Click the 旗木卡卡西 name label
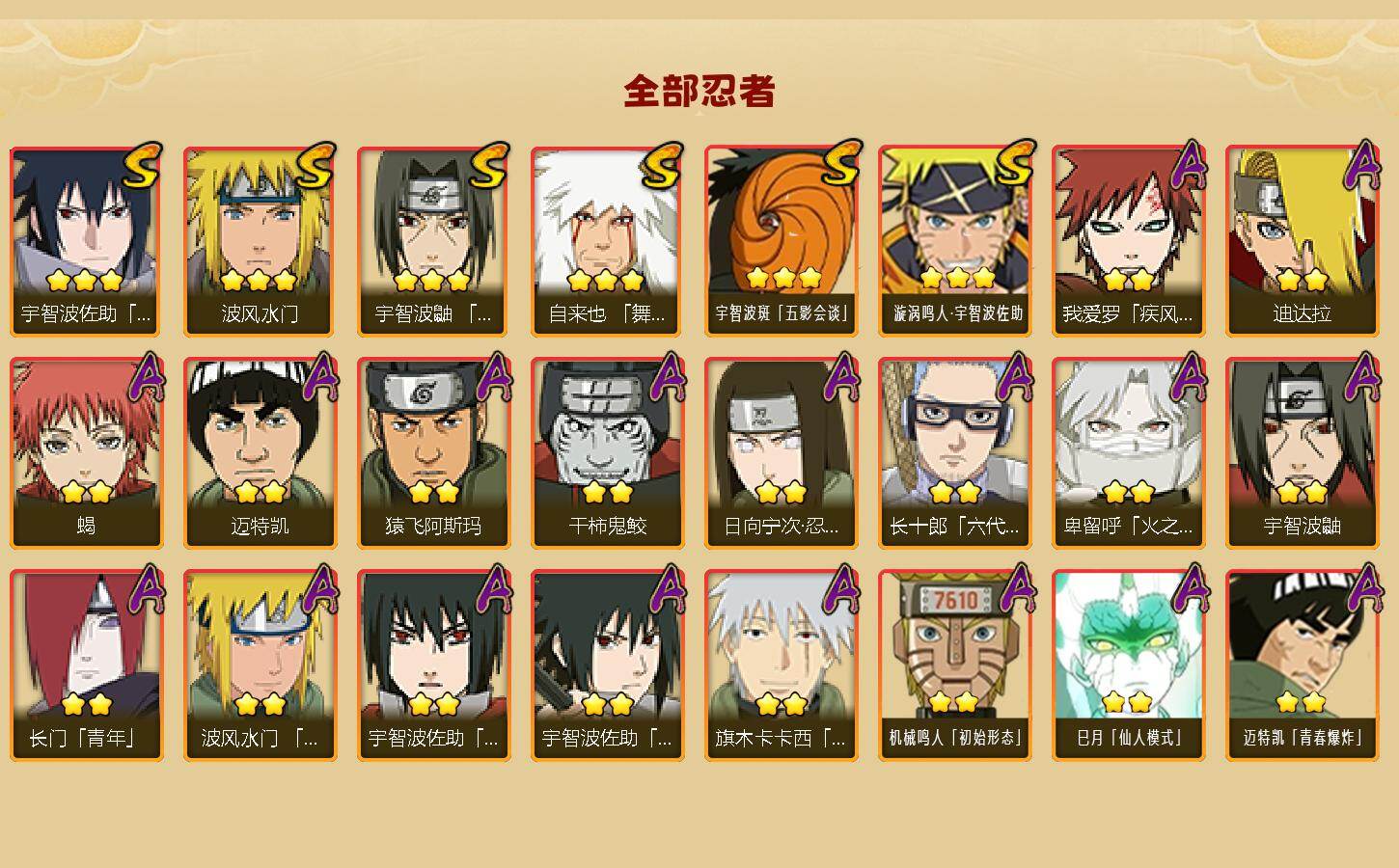Image resolution: width=1399 pixels, height=868 pixels. click(781, 738)
